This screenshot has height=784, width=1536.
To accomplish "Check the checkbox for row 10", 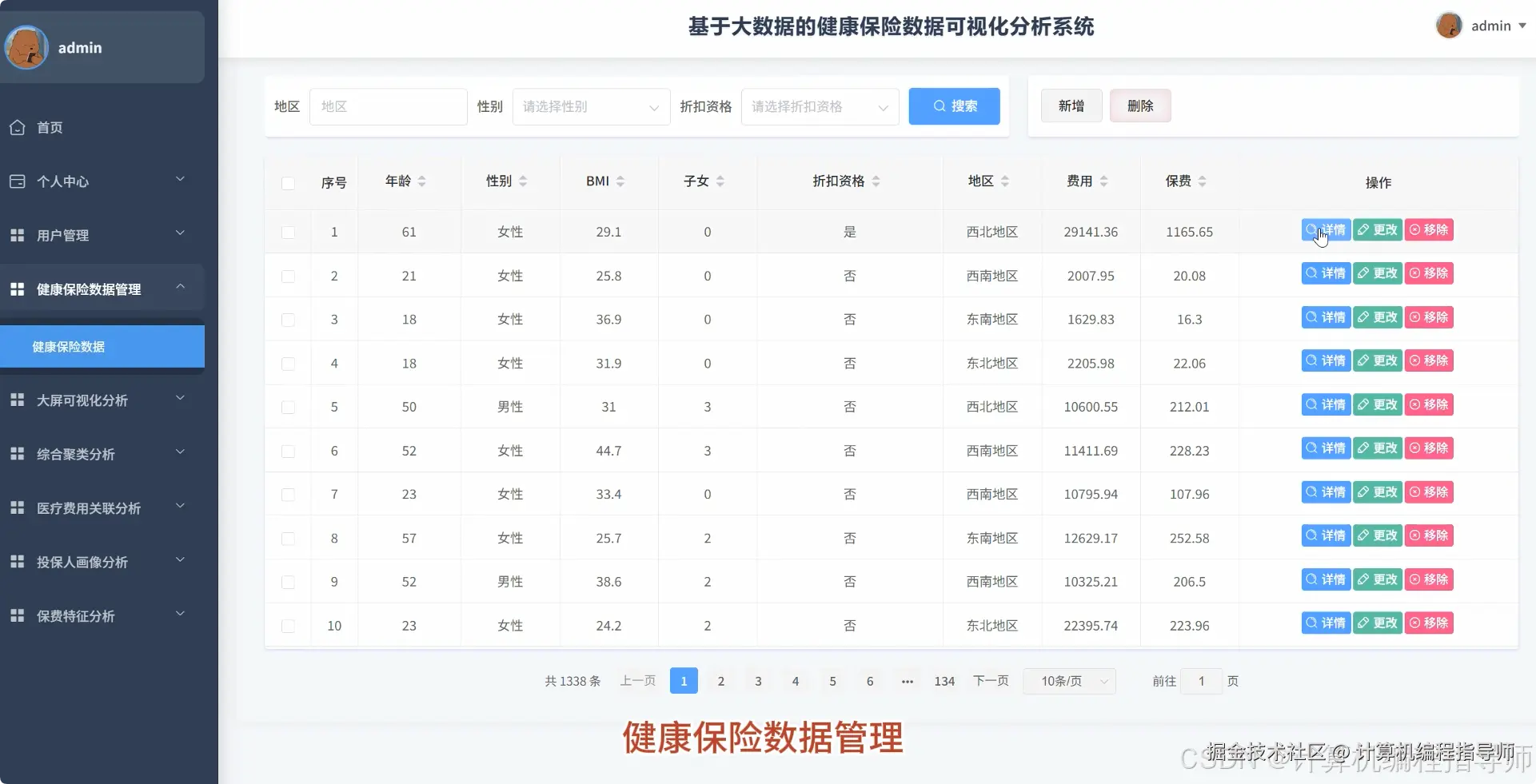I will [x=288, y=626].
